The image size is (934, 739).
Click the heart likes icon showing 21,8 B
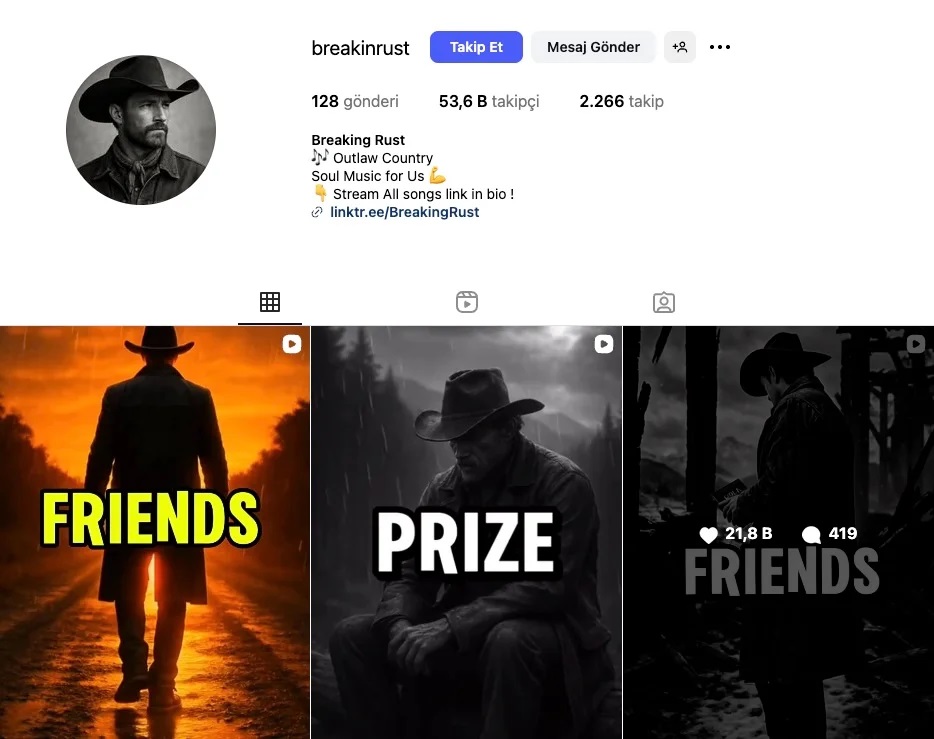[x=708, y=535]
